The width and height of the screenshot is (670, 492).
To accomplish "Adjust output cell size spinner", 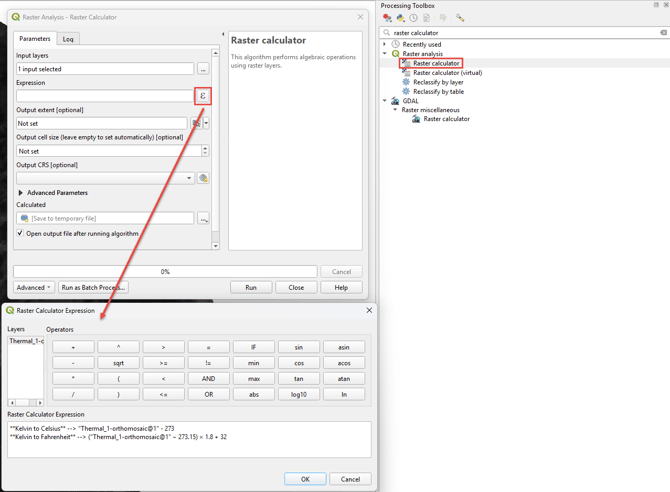I will click(x=206, y=150).
